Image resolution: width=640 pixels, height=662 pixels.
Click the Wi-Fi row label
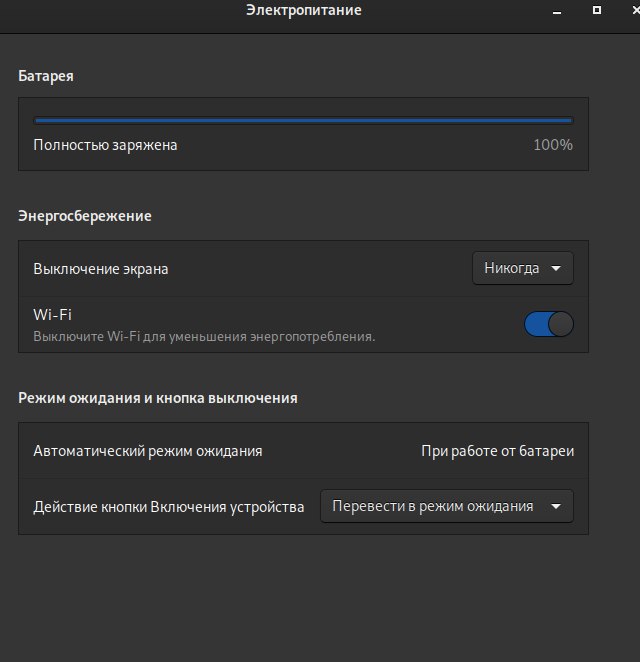tap(52, 315)
